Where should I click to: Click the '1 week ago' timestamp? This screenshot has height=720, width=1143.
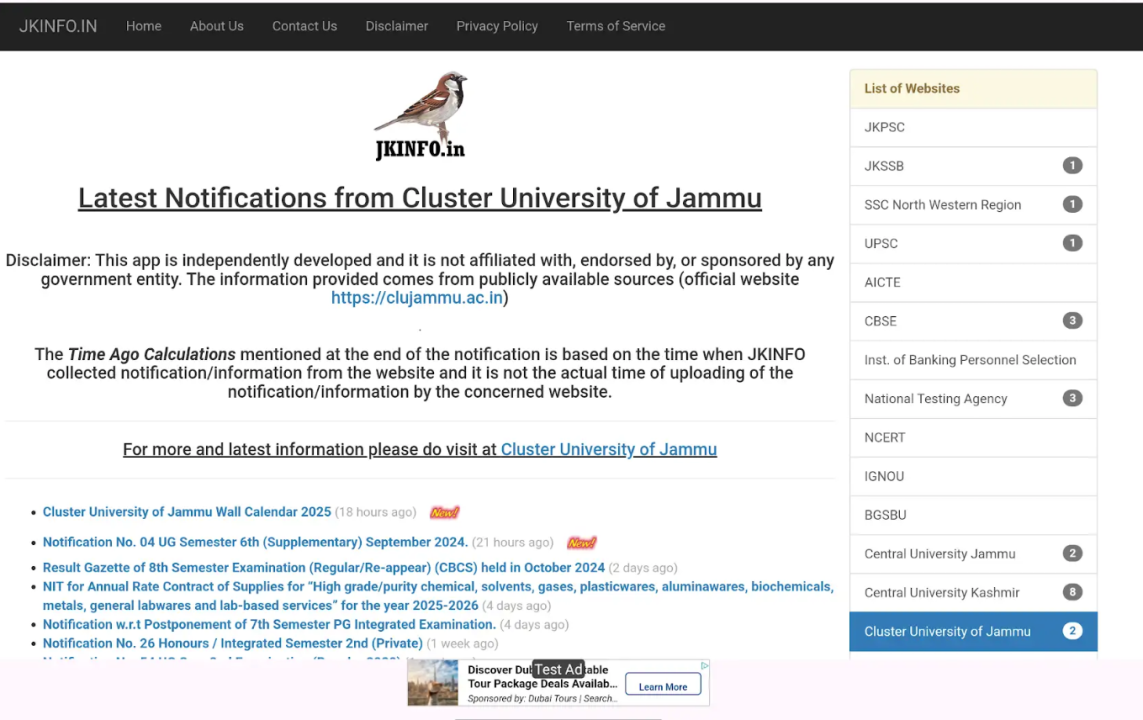462,643
